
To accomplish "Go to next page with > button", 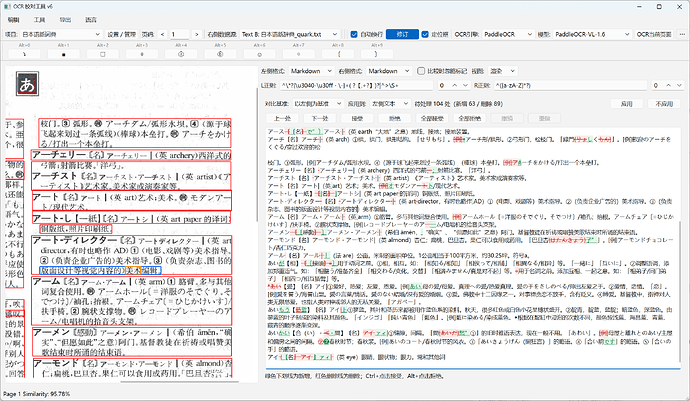I will (x=197, y=34).
